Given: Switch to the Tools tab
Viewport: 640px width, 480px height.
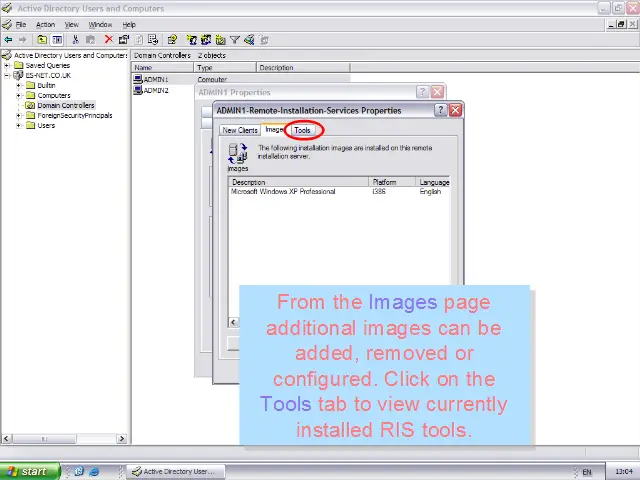Looking at the screenshot, I should coord(302,130).
